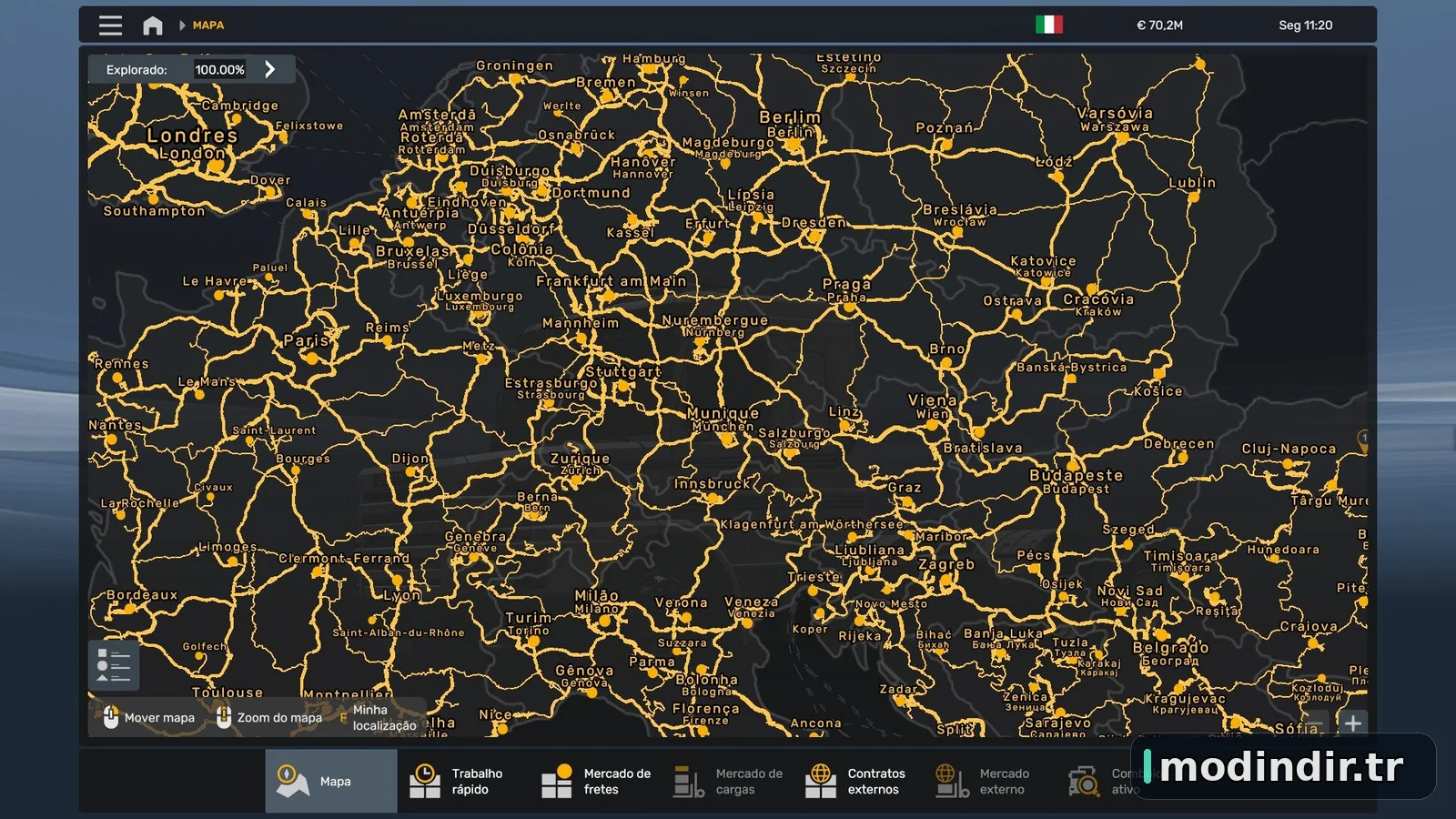Click the Seg 11:20 clock
The width and height of the screenshot is (1456, 819).
1305,25
